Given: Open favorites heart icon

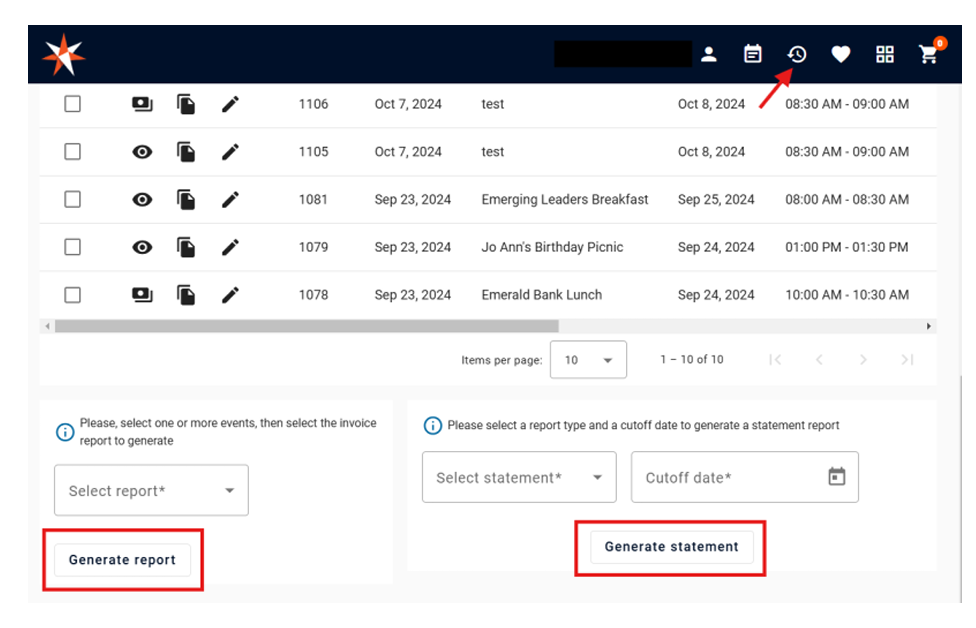Looking at the screenshot, I should tap(841, 54).
